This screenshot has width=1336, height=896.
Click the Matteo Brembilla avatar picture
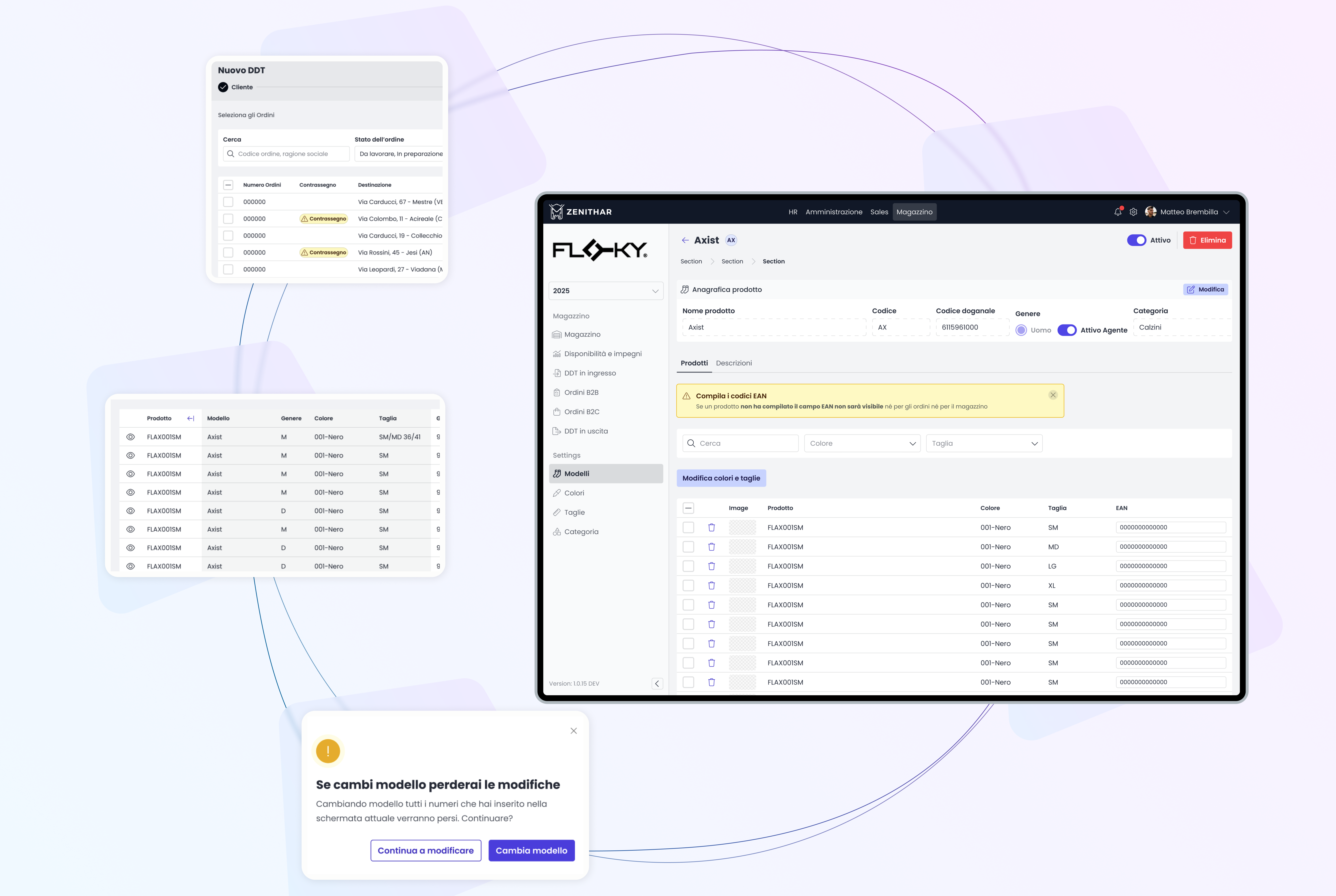[1151, 212]
